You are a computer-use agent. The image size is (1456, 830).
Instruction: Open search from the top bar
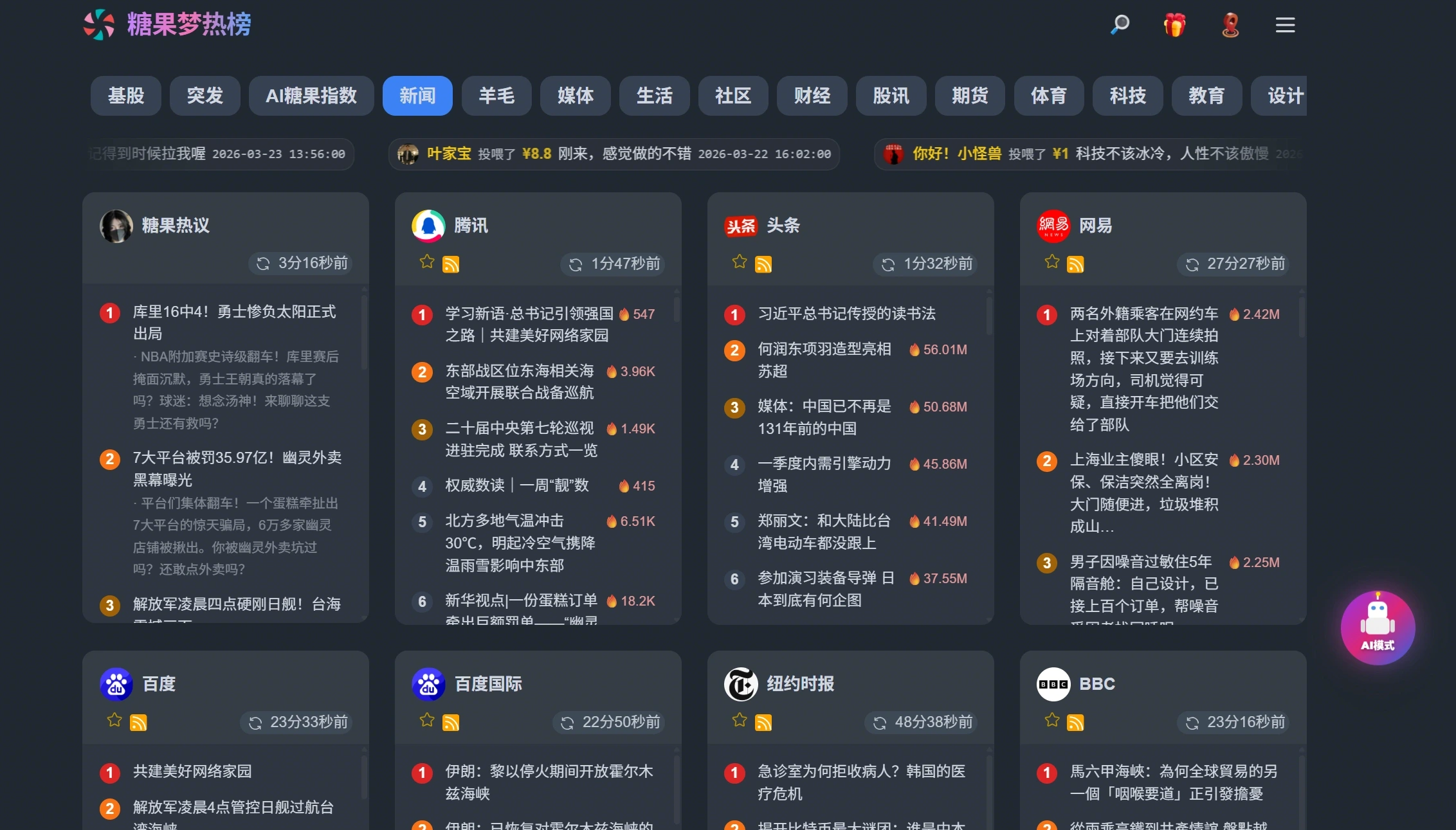coord(1119,24)
